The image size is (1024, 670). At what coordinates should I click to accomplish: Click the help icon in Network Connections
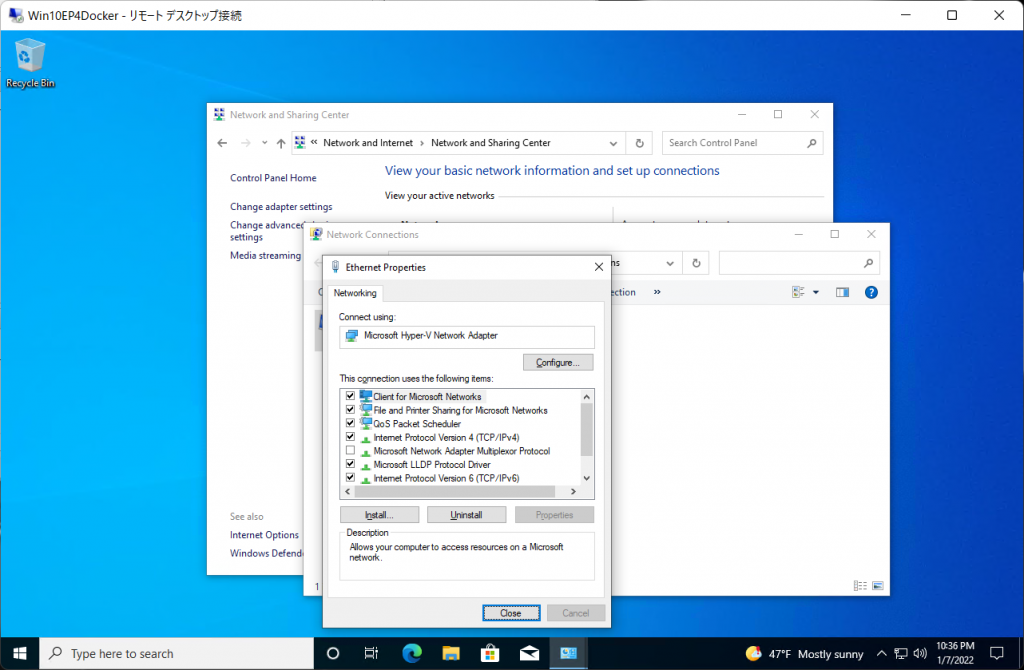coord(870,292)
